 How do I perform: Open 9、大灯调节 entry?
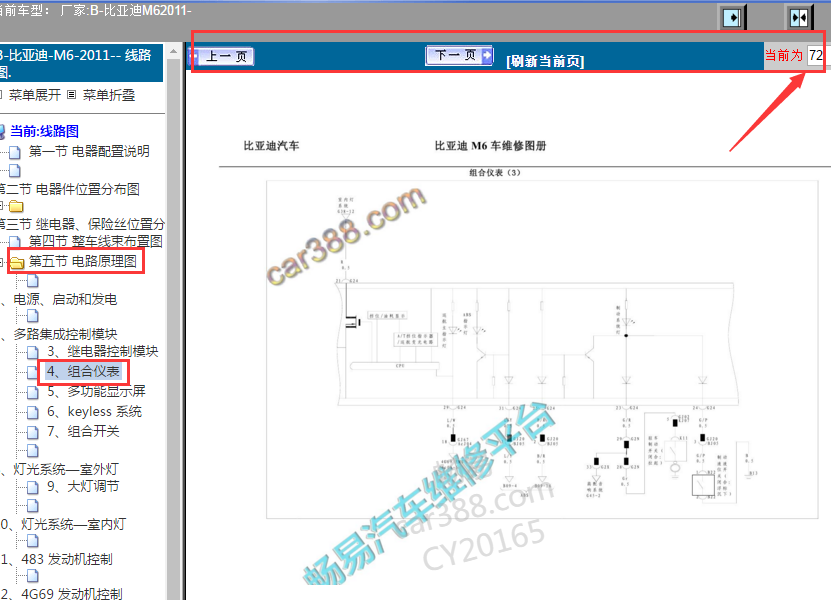click(x=83, y=486)
